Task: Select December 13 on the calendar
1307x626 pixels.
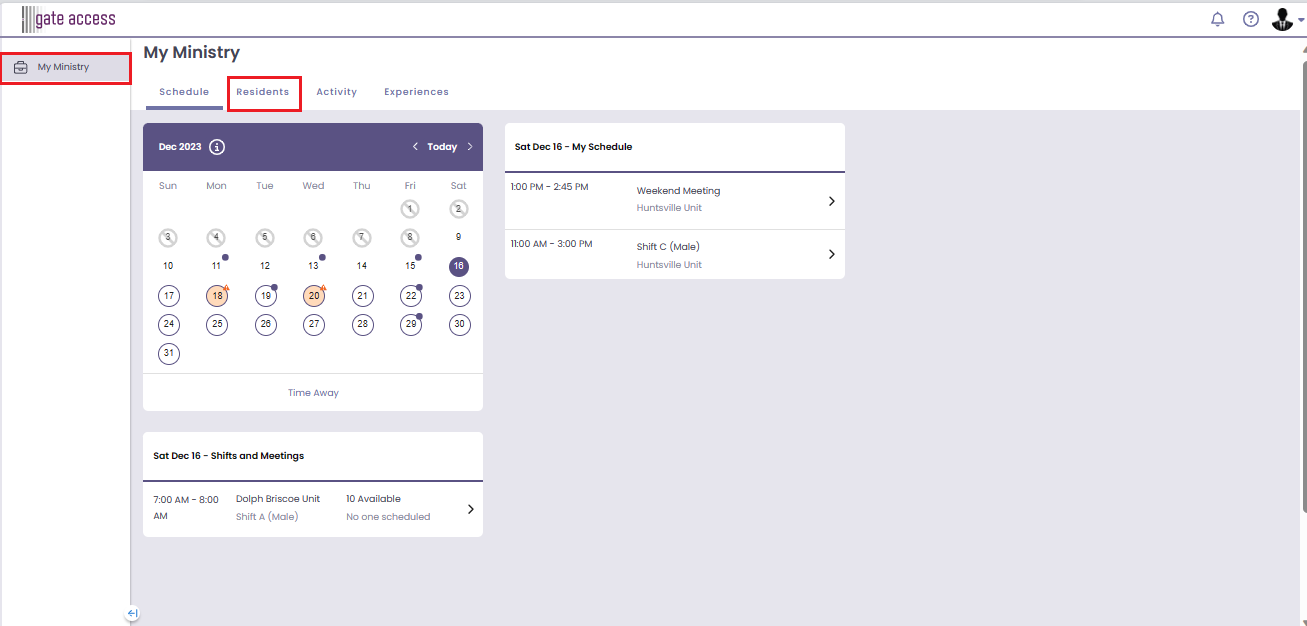Action: point(314,266)
